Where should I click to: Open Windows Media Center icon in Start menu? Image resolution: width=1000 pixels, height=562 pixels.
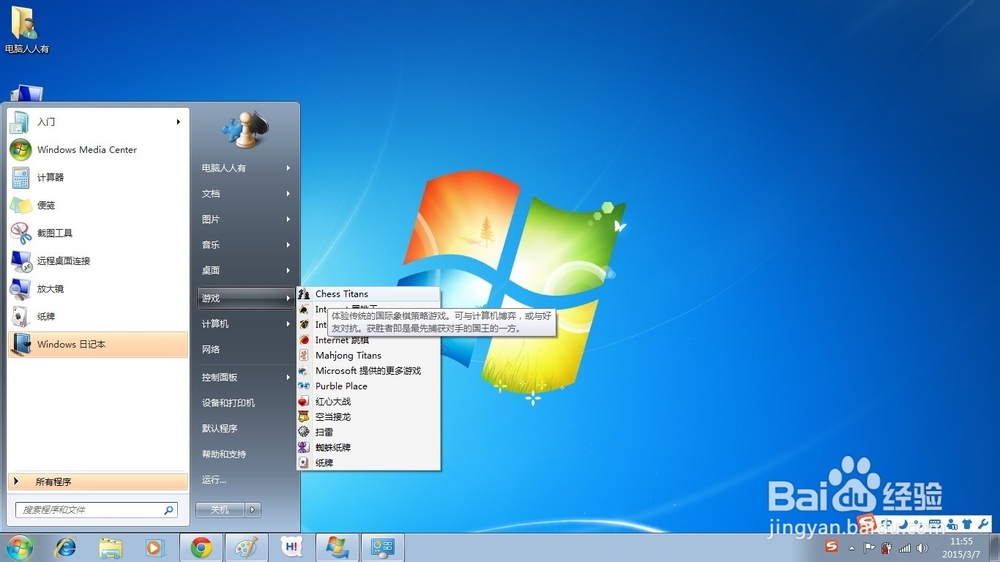(x=20, y=149)
